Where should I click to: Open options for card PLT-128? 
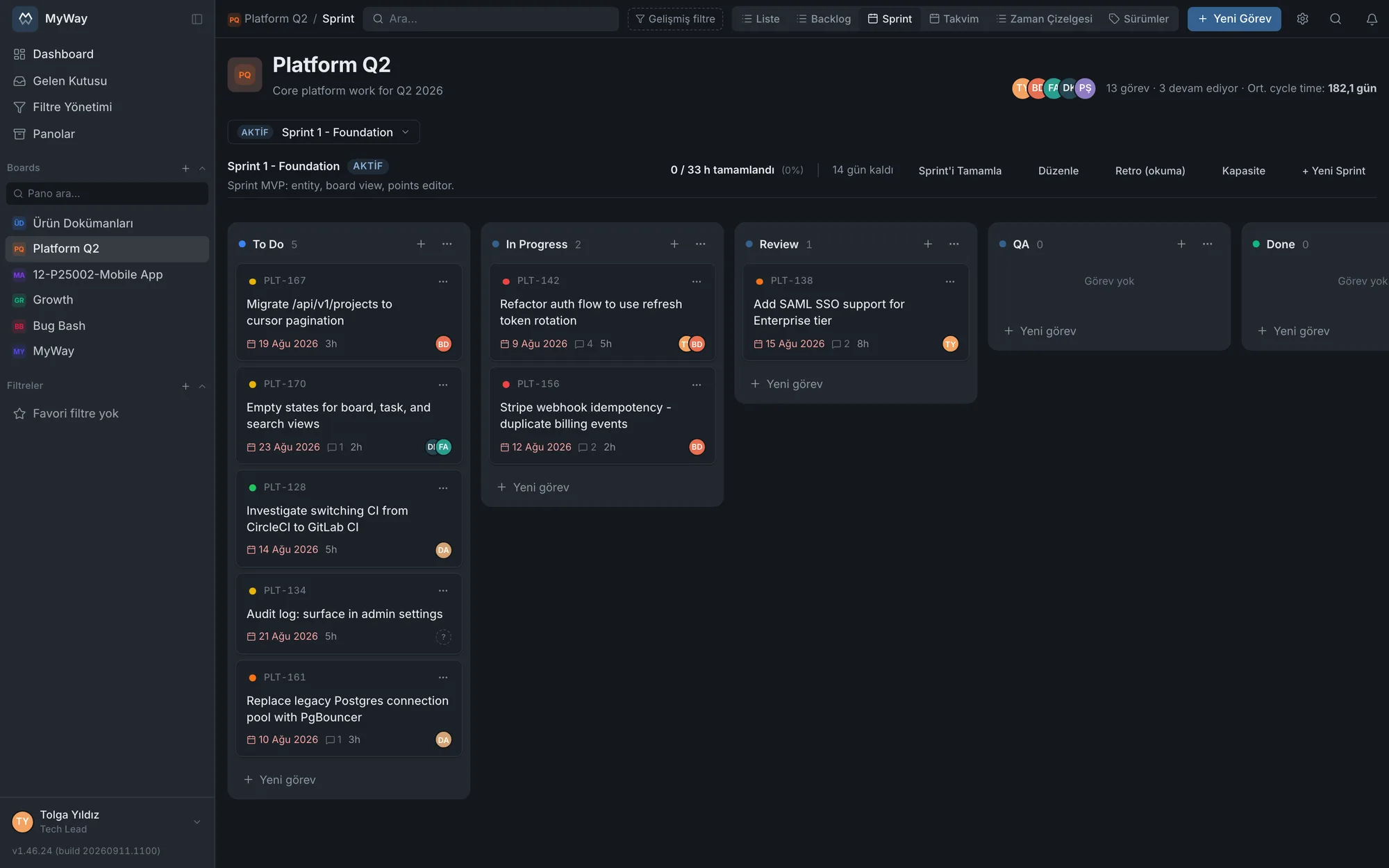click(x=443, y=488)
